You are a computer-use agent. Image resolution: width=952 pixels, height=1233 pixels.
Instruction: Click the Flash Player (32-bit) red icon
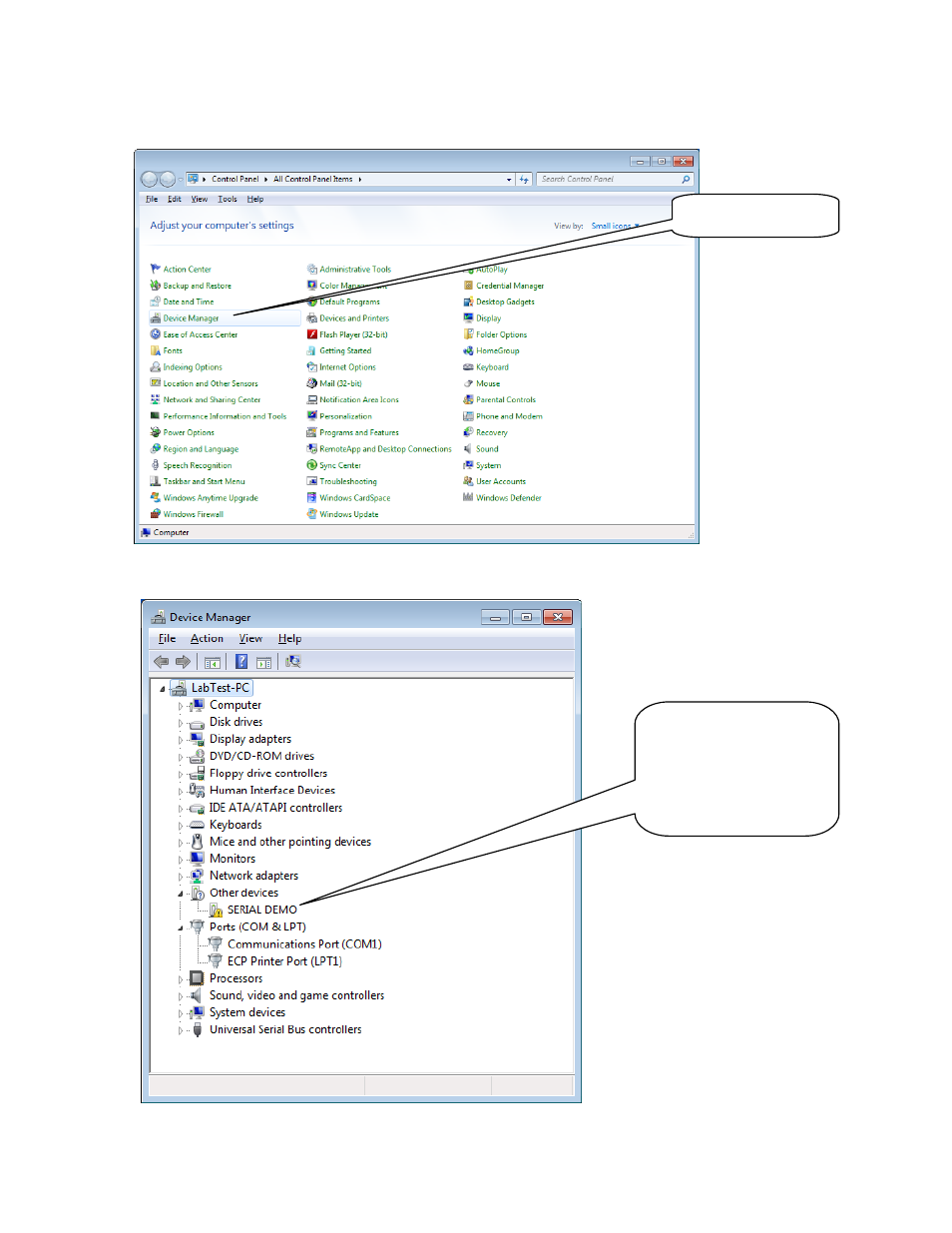point(311,334)
